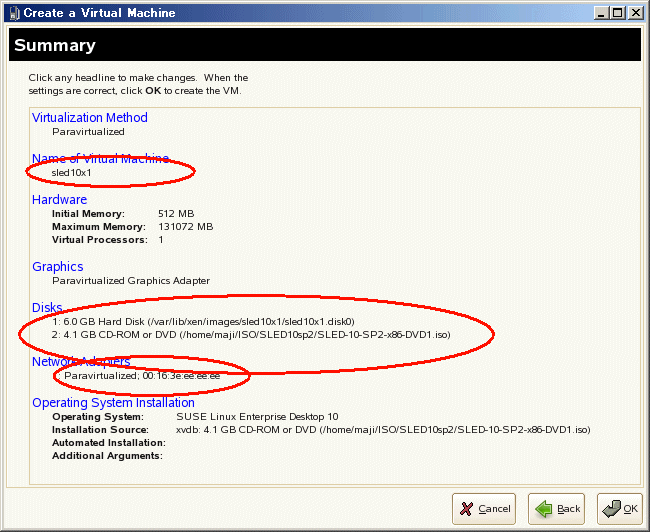Viewport: 650px width, 532px height.
Task: Select the 6.0 GB Hard Disk entry
Action: tap(204, 321)
